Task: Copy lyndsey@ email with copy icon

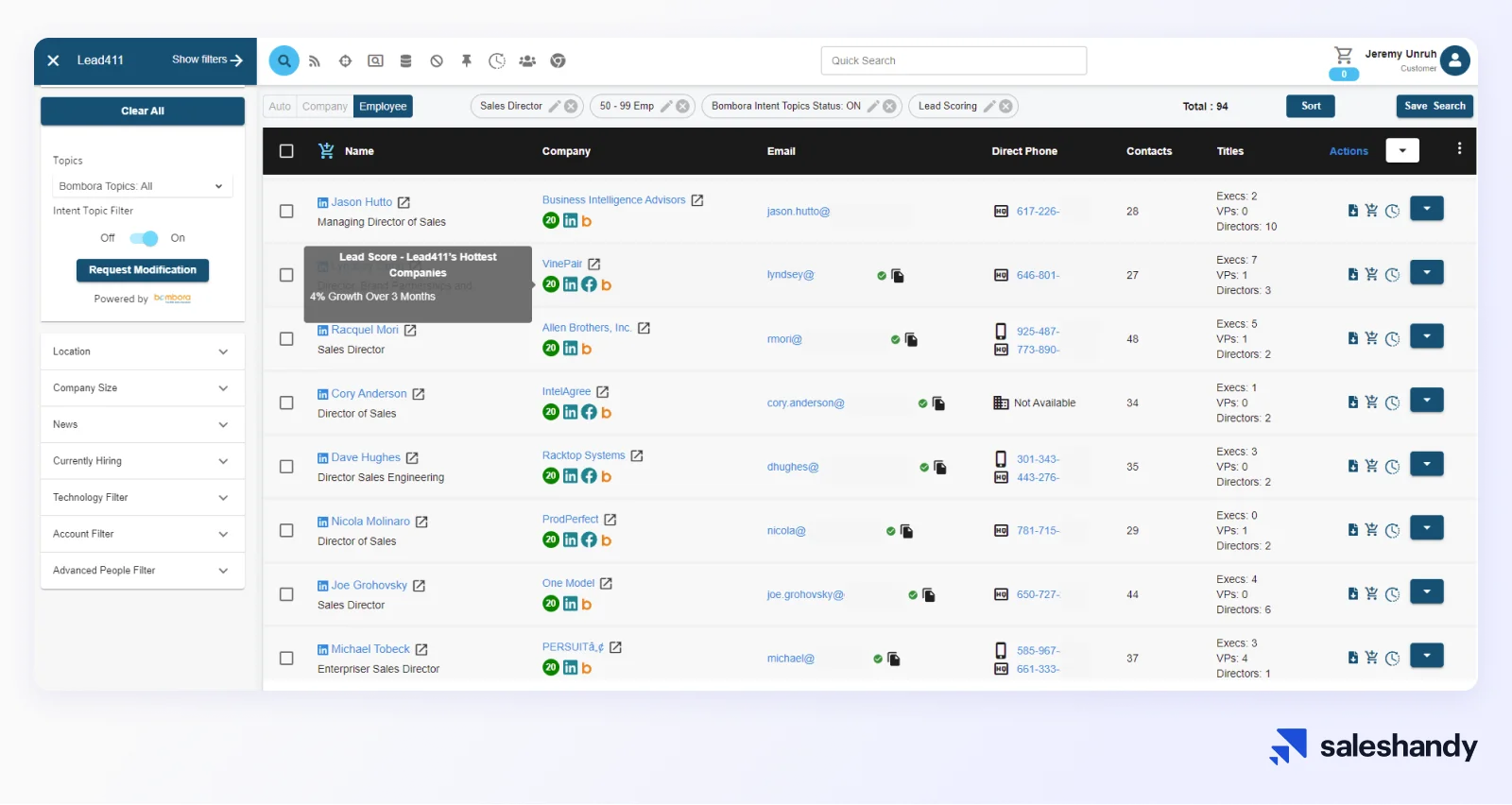Action: pos(898,276)
